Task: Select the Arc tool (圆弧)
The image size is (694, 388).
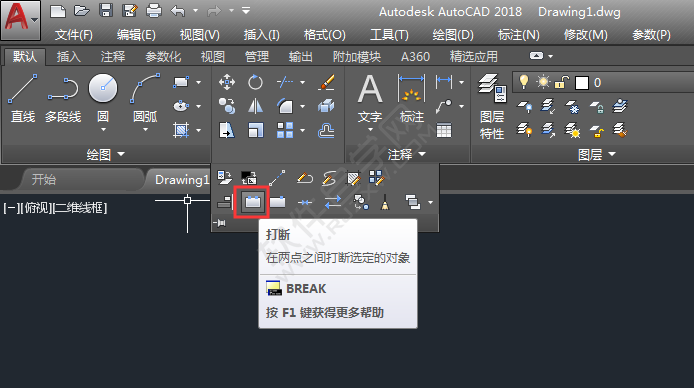Action: (145, 98)
